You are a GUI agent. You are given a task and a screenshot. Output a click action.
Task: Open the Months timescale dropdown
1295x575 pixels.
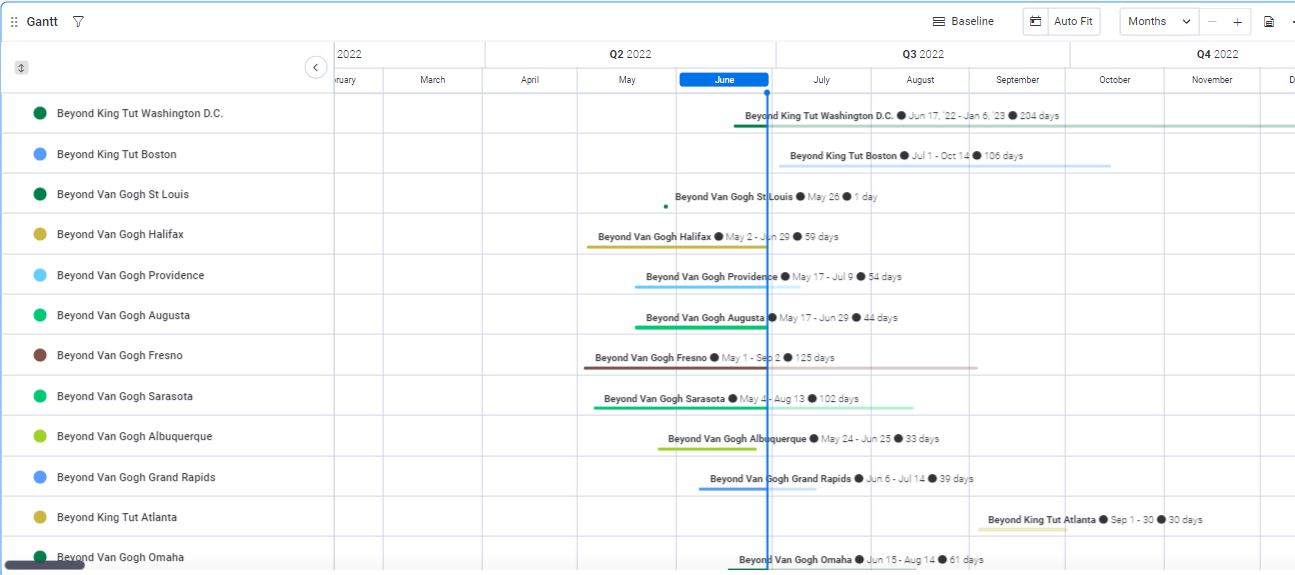pos(1159,21)
